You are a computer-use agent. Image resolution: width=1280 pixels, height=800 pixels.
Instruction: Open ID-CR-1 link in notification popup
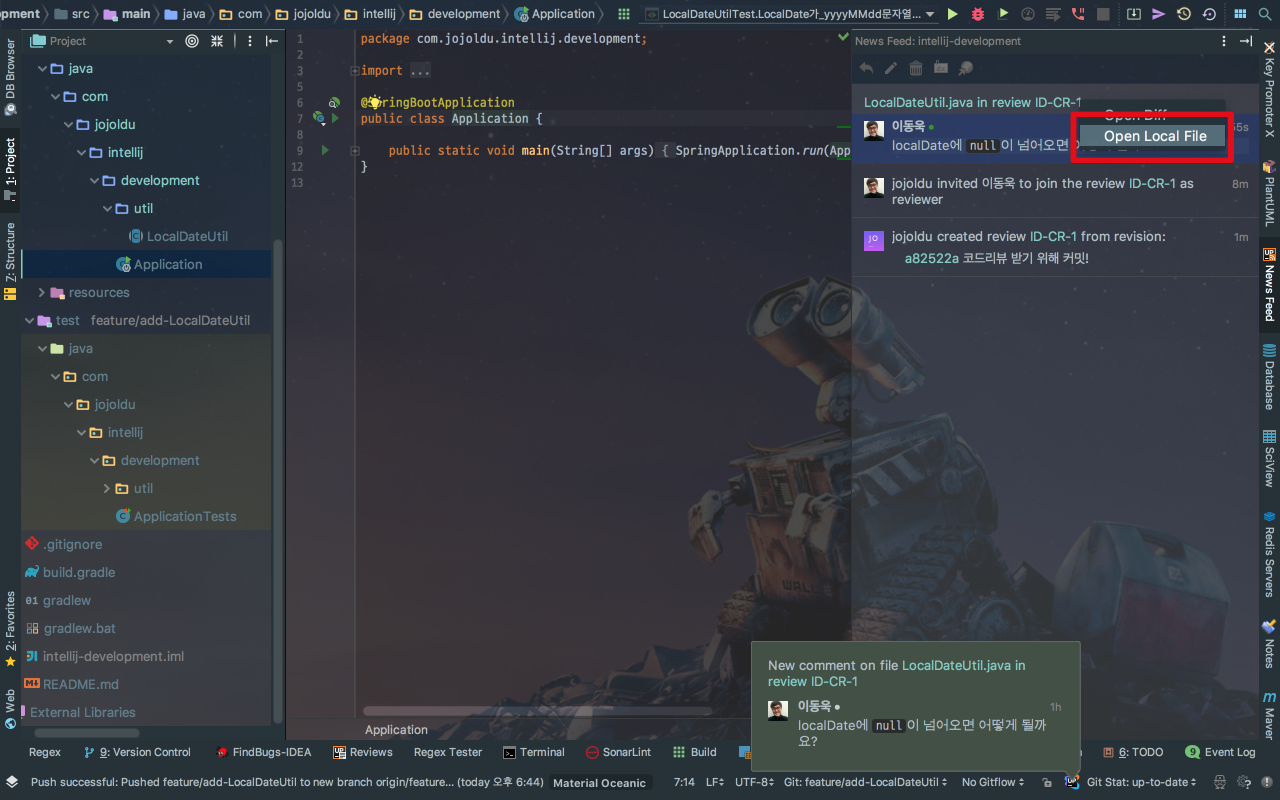(x=834, y=681)
